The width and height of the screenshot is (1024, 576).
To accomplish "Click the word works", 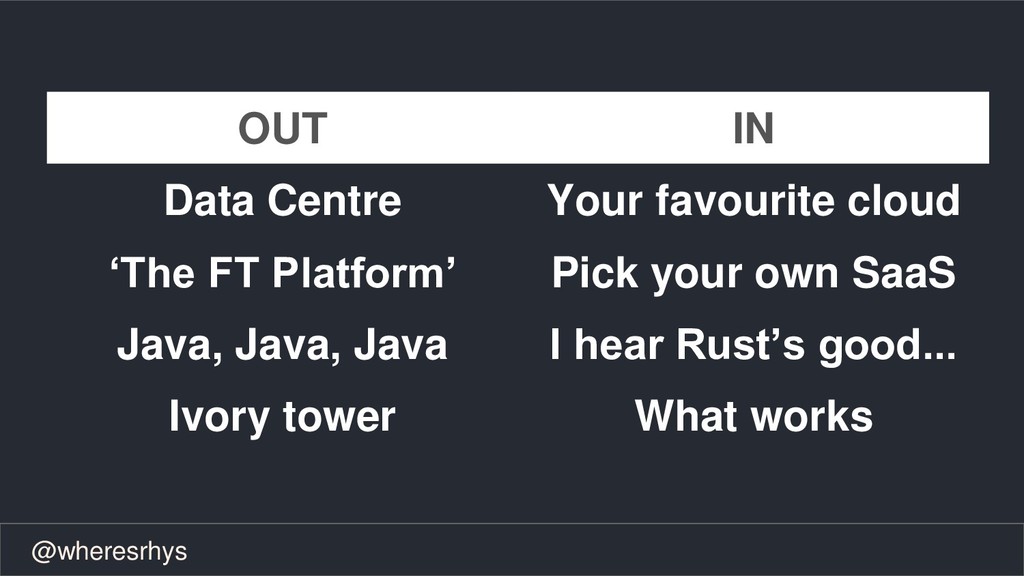I will (x=812, y=415).
